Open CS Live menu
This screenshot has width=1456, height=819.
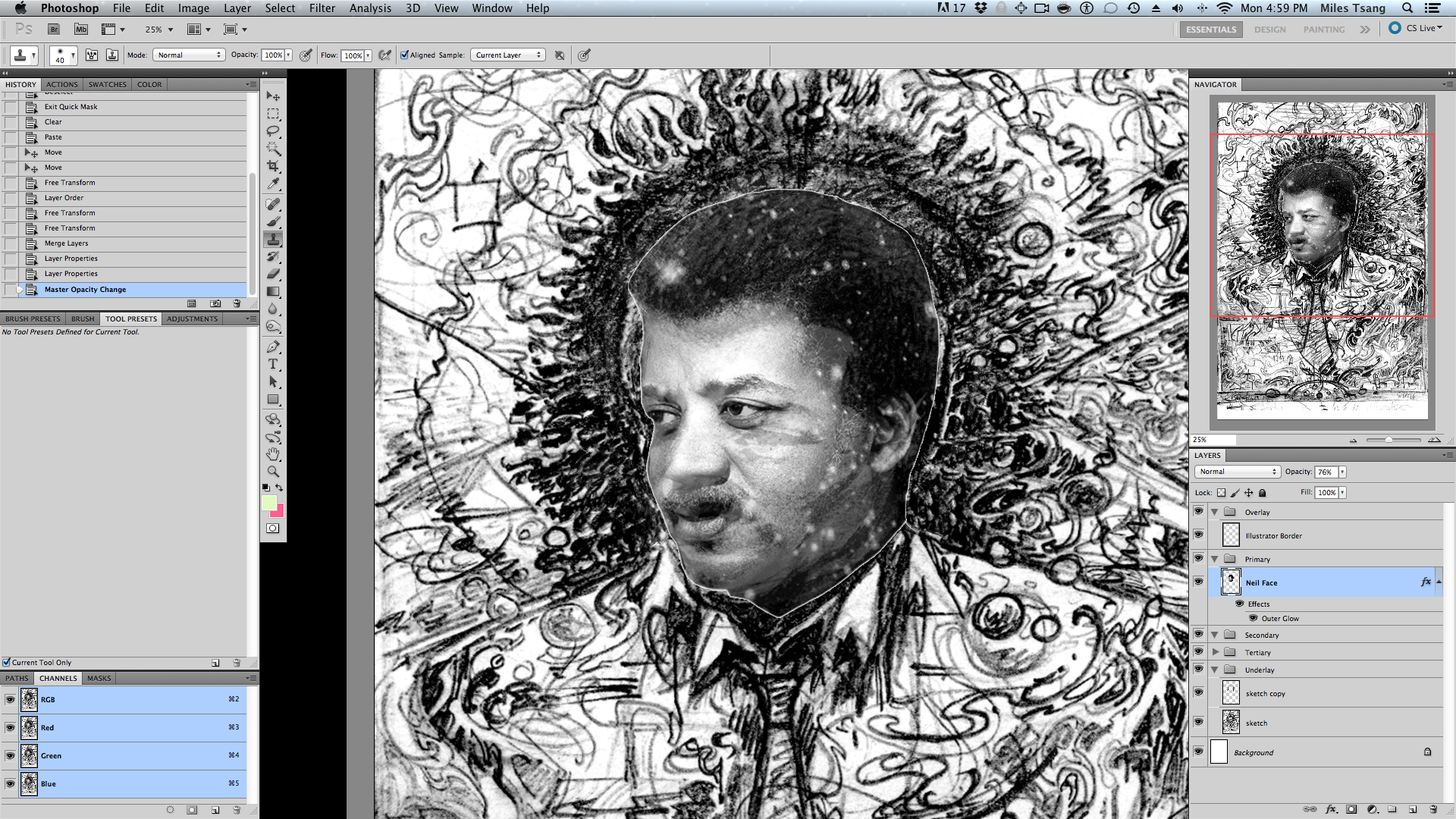1416,28
